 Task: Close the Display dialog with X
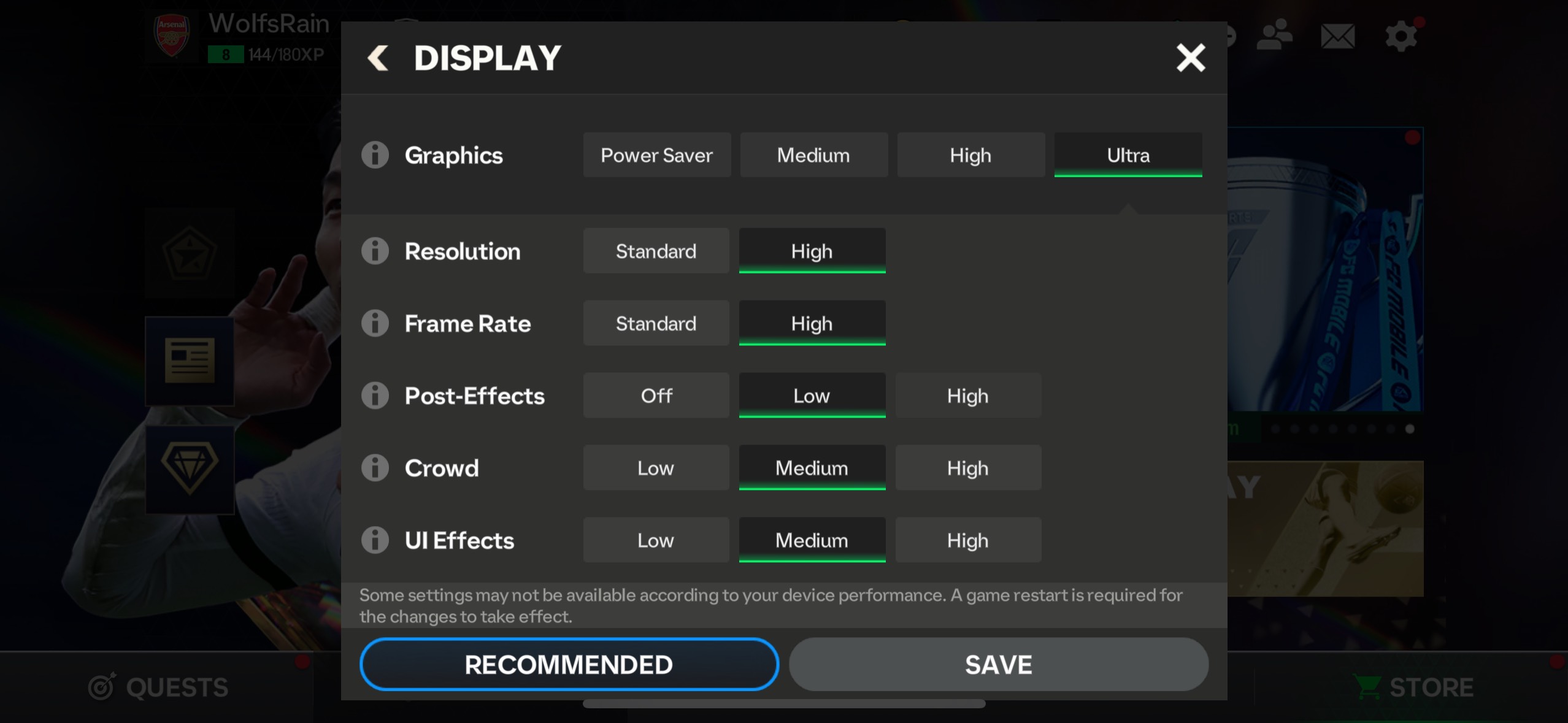pyautogui.click(x=1190, y=58)
